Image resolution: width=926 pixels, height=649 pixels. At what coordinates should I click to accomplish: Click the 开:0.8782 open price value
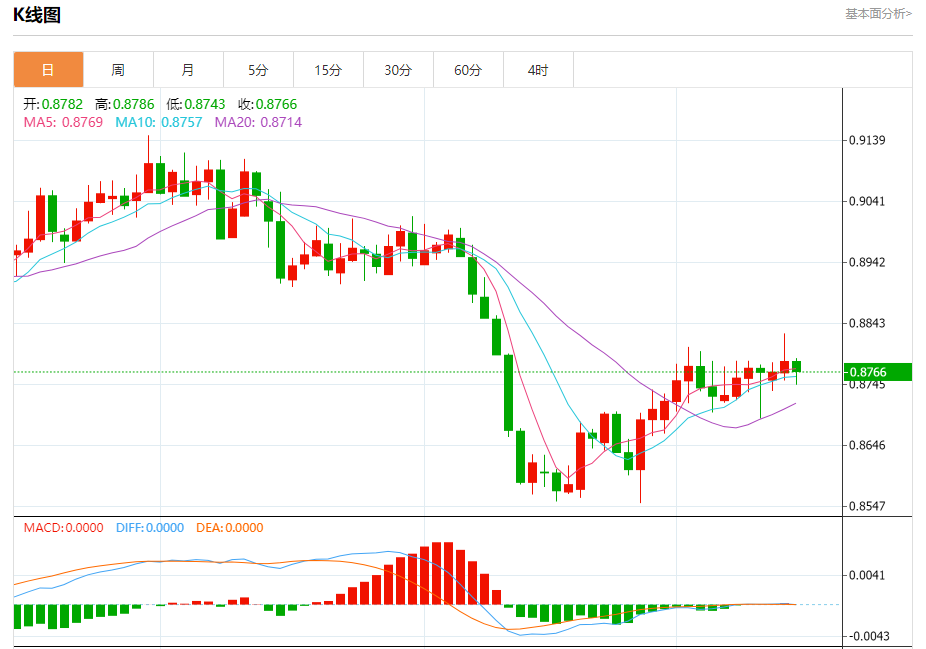point(53,105)
